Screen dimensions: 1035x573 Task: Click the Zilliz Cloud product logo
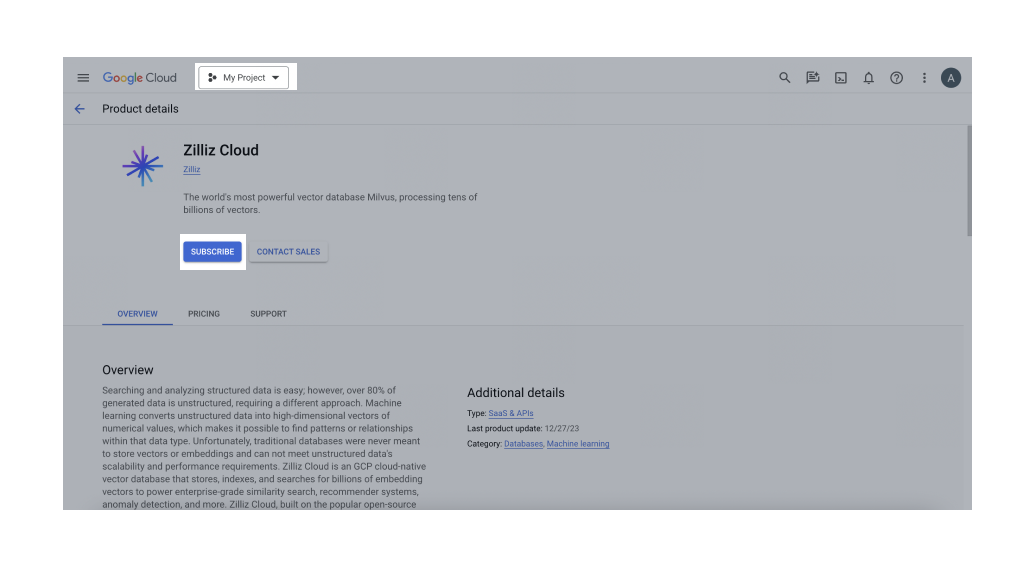tap(142, 166)
